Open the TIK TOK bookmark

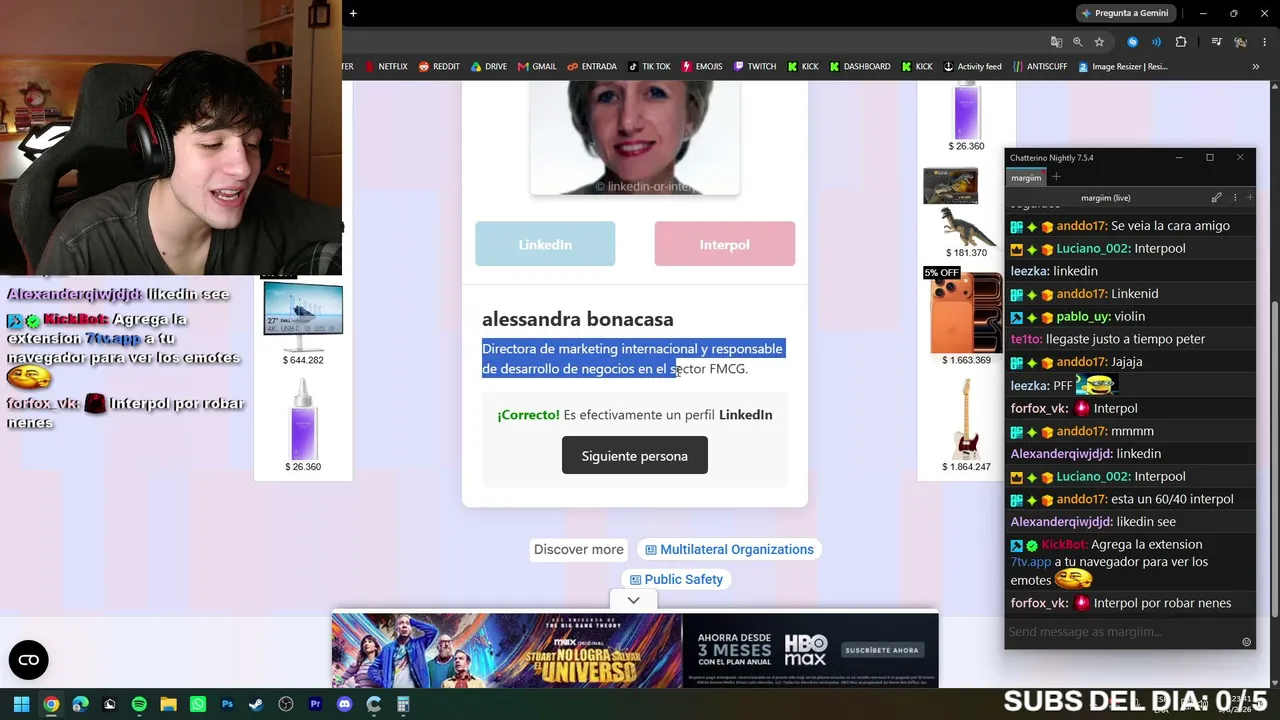pos(649,67)
